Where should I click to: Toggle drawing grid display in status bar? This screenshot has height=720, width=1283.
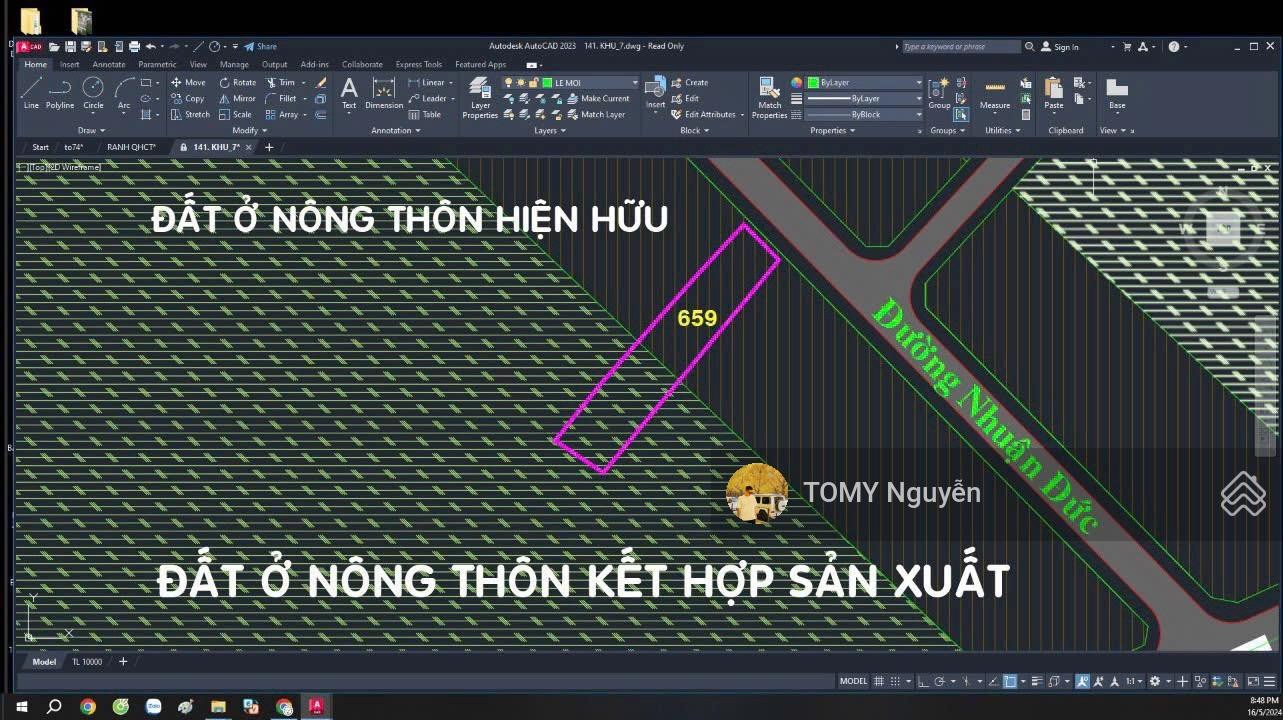(879, 681)
